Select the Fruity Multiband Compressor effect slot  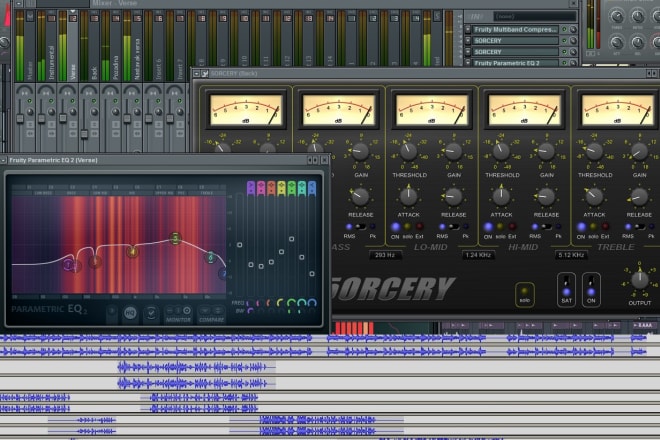[x=516, y=29]
